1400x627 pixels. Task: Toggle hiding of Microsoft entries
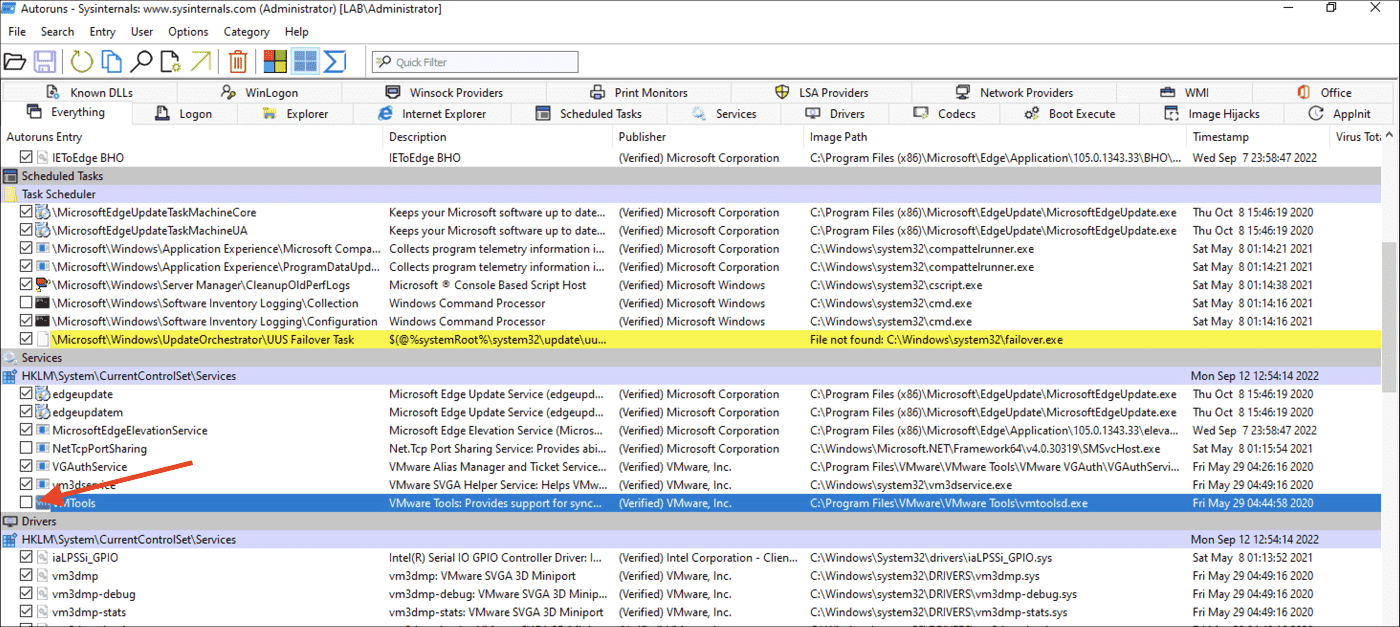[x=273, y=61]
